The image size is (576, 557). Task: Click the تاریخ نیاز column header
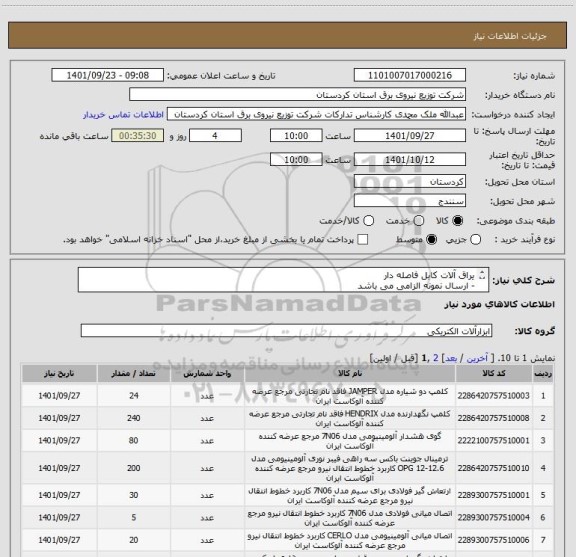click(59, 373)
